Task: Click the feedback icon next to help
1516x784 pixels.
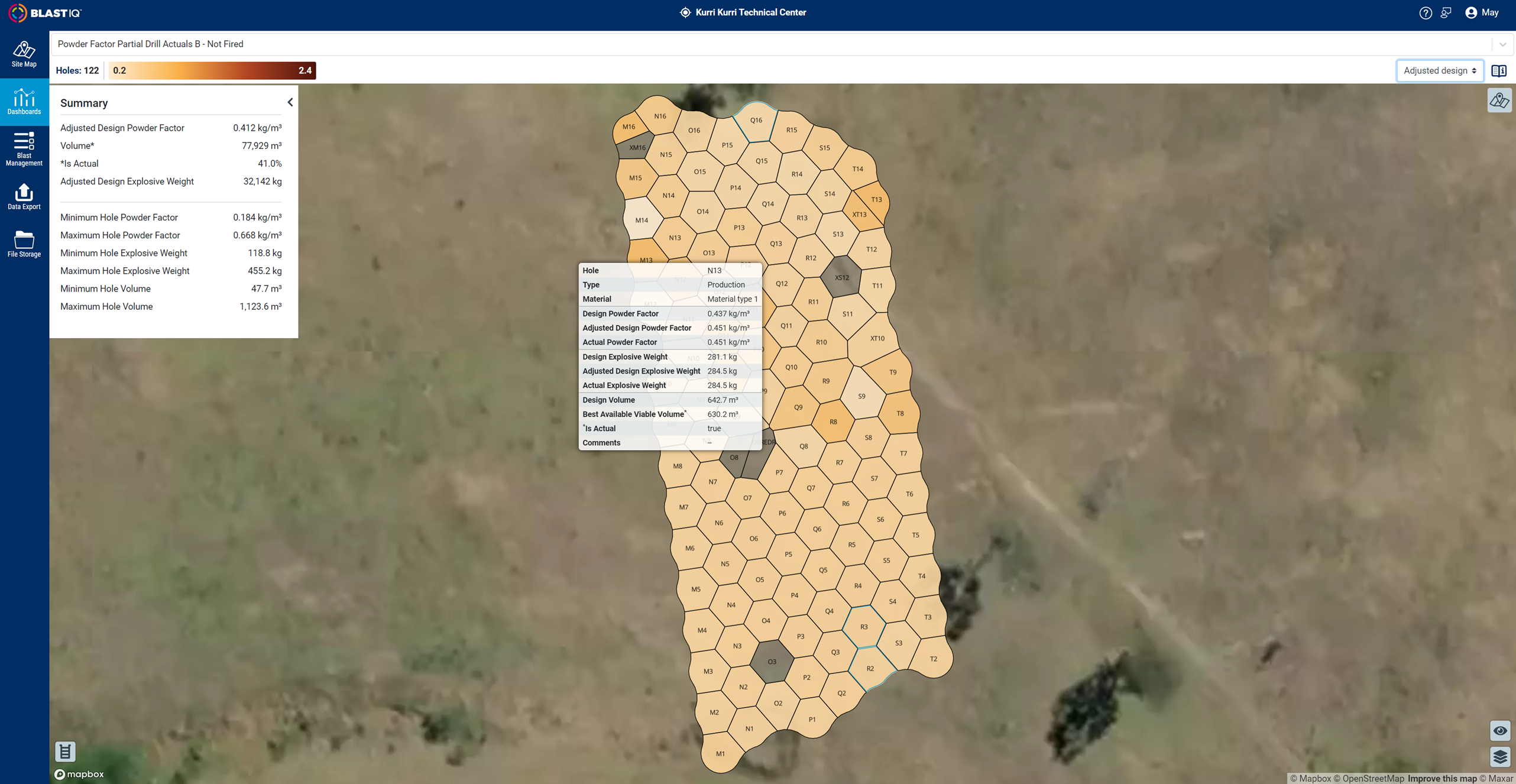Action: [1446, 12]
